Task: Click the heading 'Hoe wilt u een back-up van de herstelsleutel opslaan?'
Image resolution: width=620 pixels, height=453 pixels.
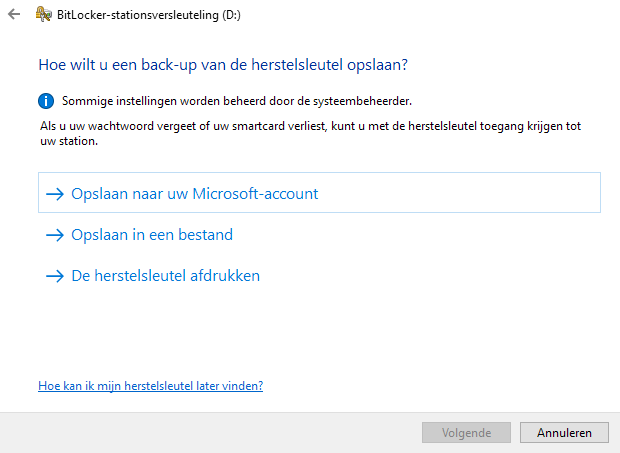Action: click(223, 65)
